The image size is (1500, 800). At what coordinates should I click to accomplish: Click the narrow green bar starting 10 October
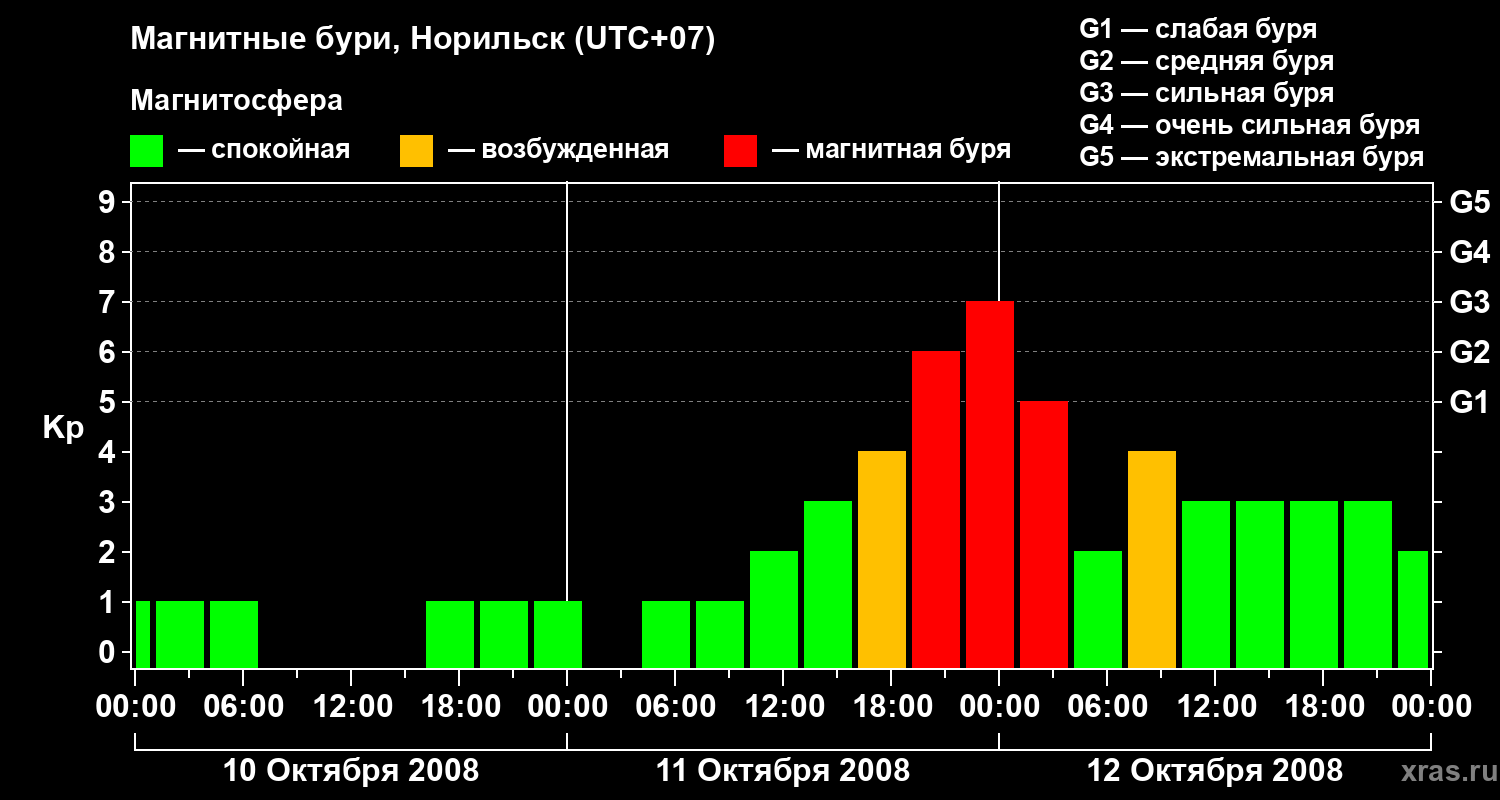(143, 635)
